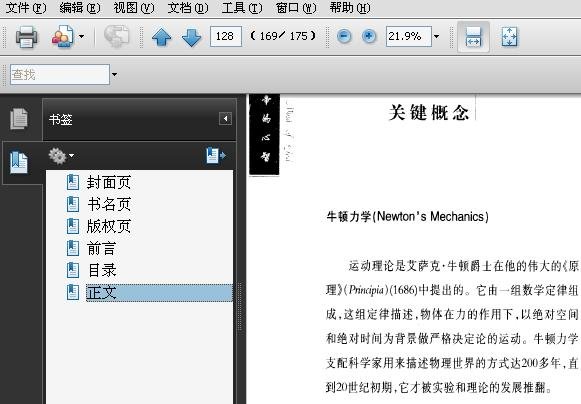Go to next page with down arrow
The height and width of the screenshot is (404, 581).
191,37
